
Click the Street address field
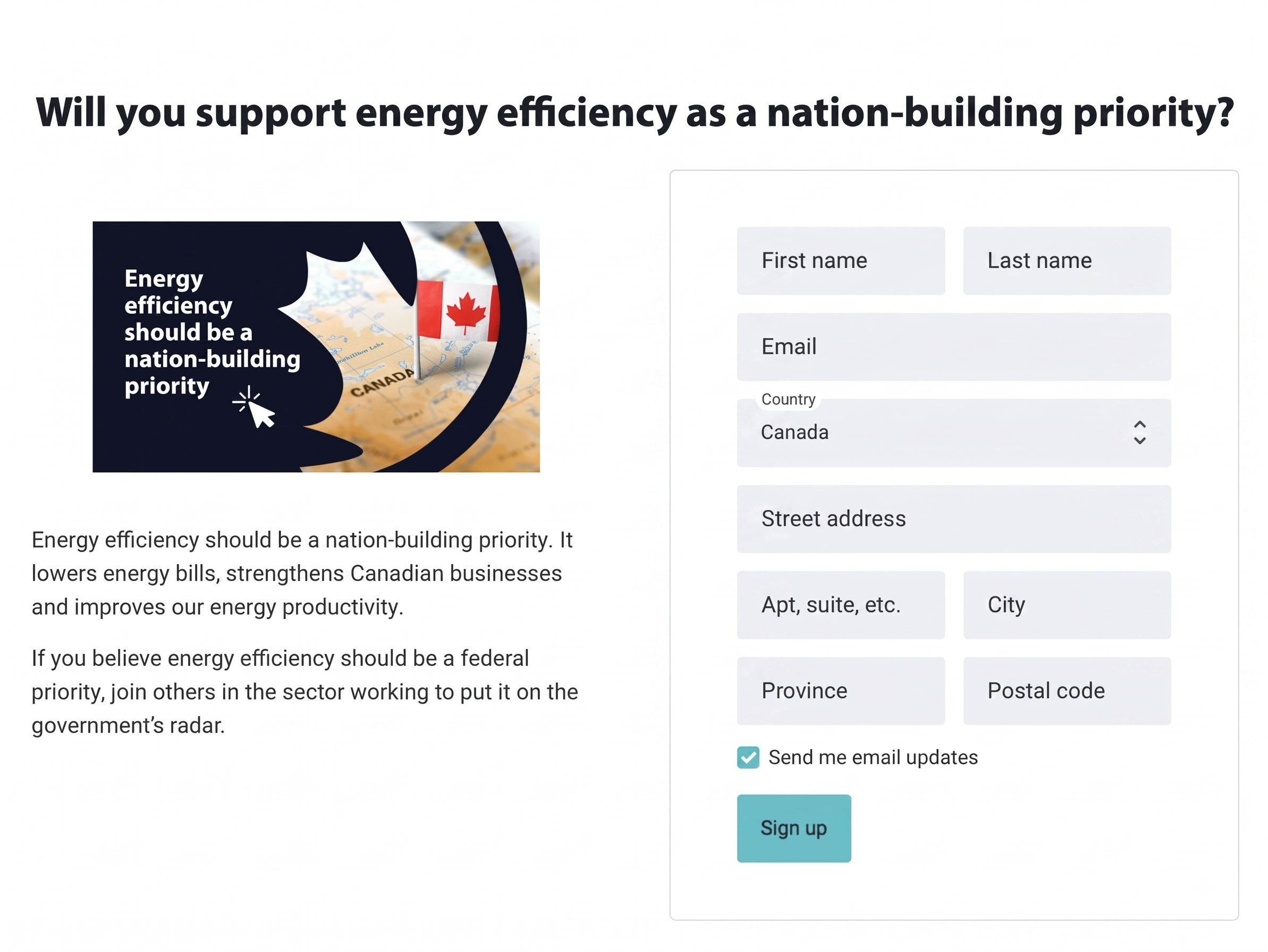(x=954, y=518)
